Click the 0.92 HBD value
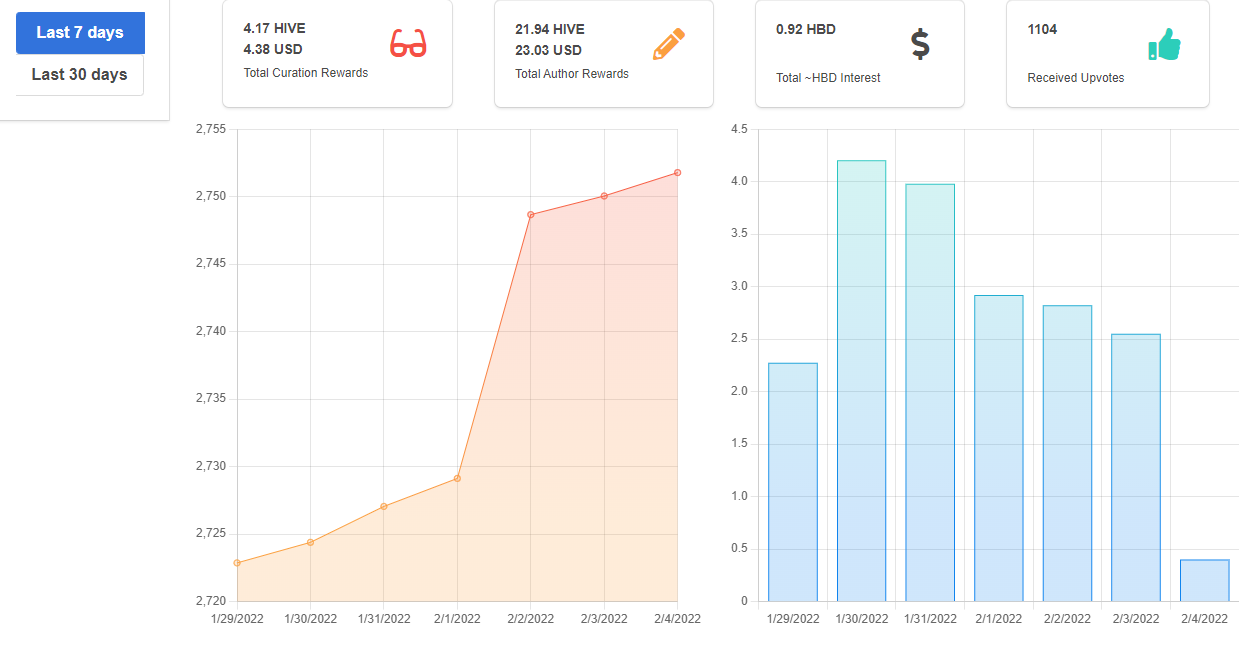This screenshot has height=657, width=1260. point(806,29)
